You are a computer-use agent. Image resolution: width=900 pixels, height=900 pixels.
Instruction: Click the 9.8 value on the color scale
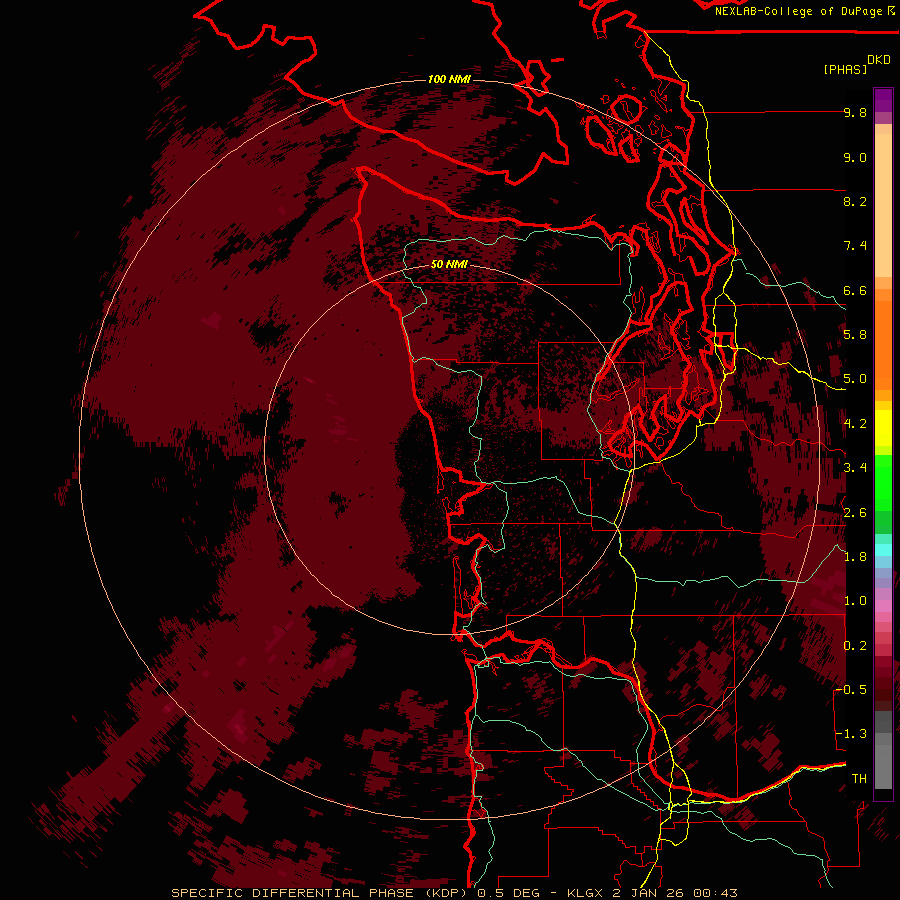(855, 113)
